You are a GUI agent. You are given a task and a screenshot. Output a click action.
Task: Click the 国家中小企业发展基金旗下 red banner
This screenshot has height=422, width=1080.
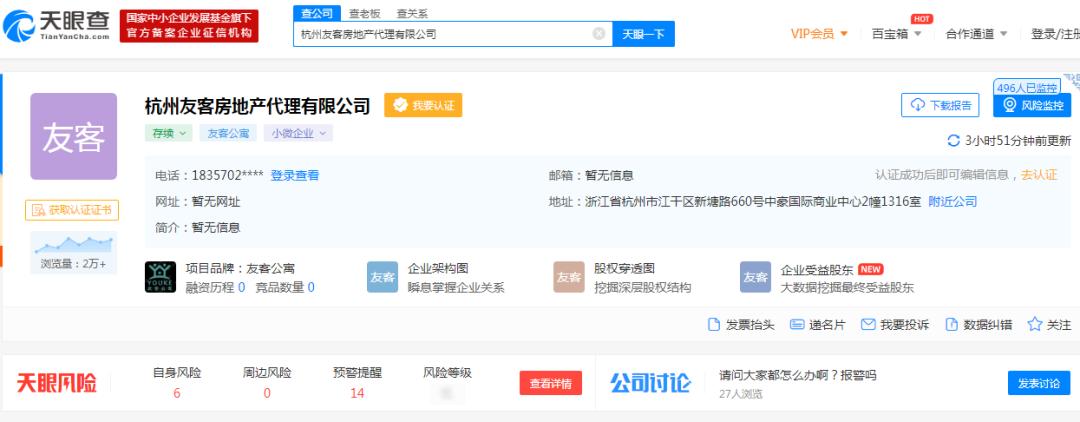tap(189, 26)
